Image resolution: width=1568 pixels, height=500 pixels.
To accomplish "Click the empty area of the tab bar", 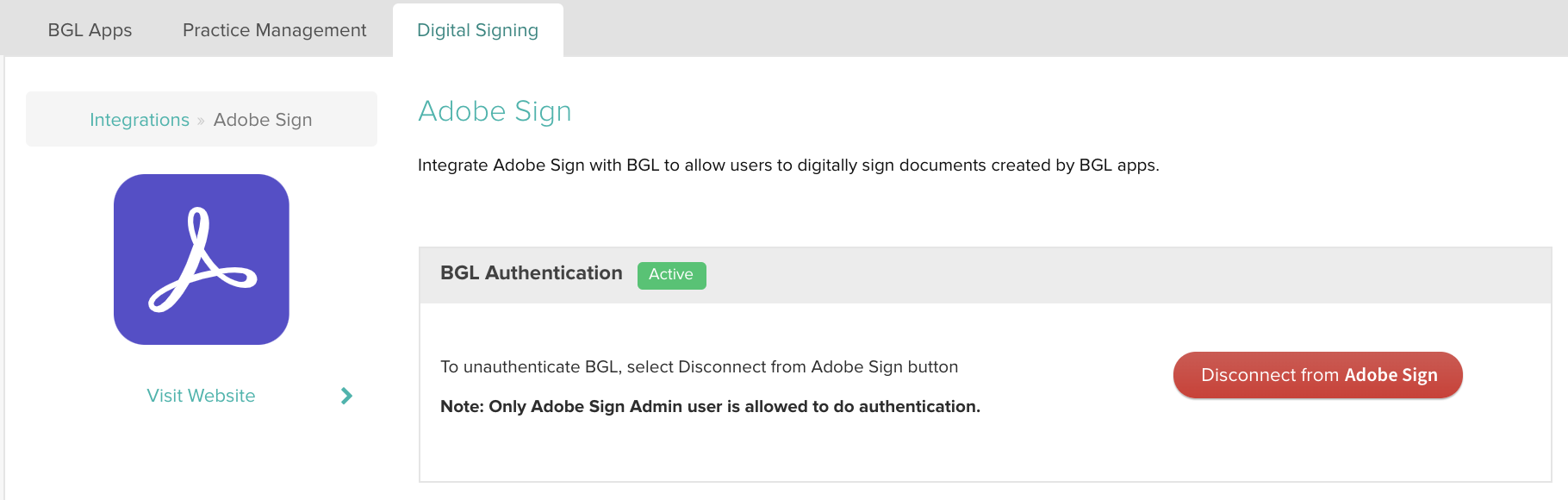I will coord(1034,28).
